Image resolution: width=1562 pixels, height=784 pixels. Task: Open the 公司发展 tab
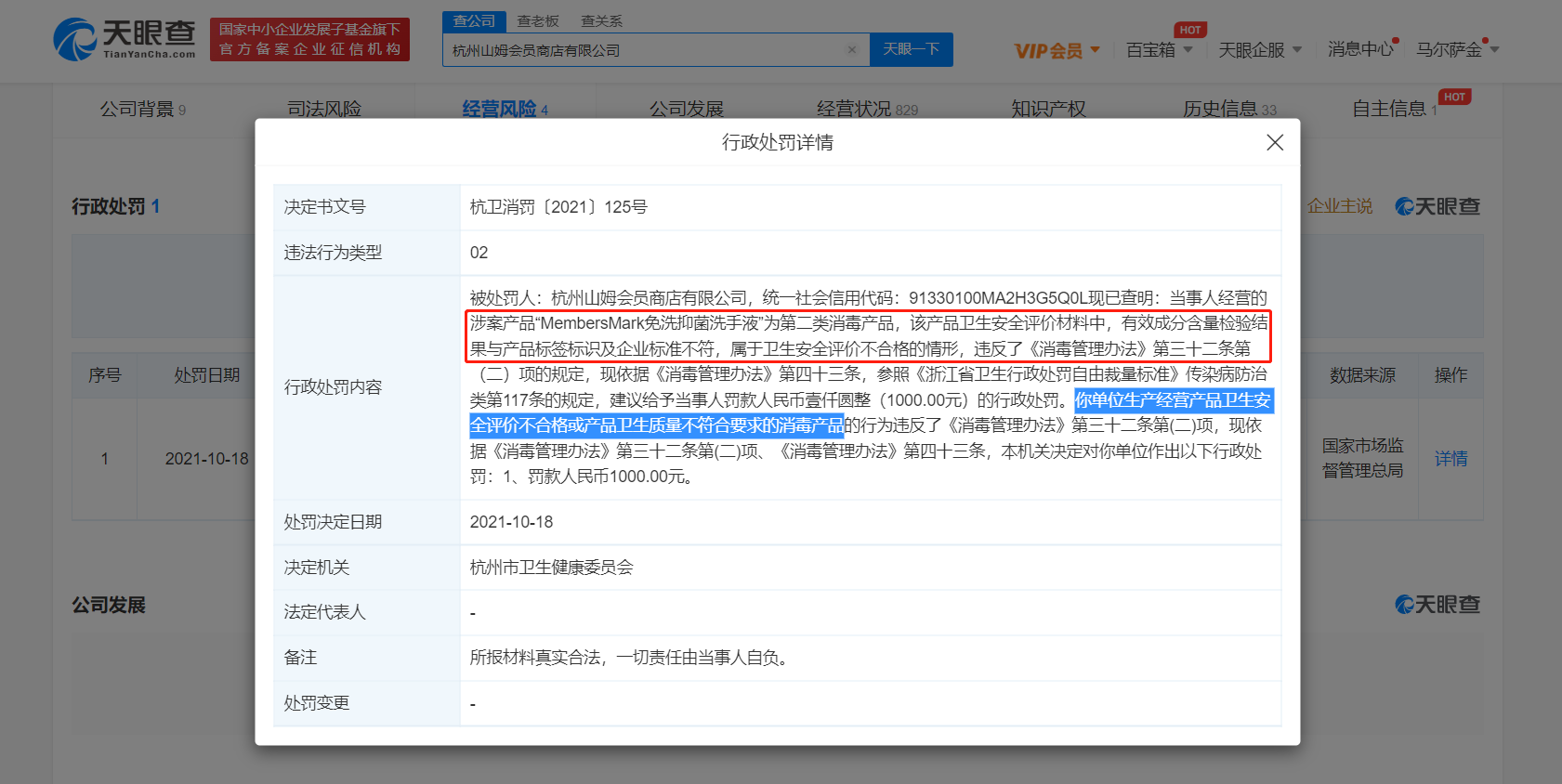pyautogui.click(x=687, y=110)
